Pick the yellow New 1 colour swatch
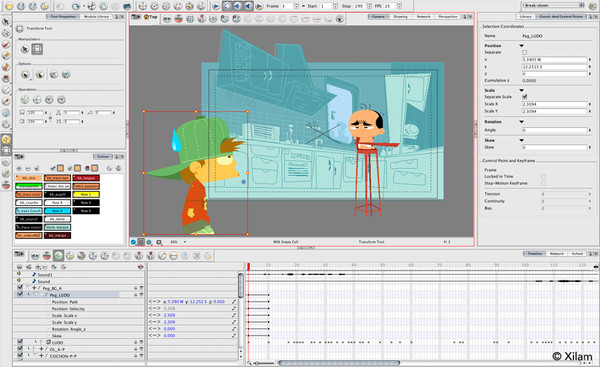This screenshot has width=600, height=367. click(x=86, y=194)
